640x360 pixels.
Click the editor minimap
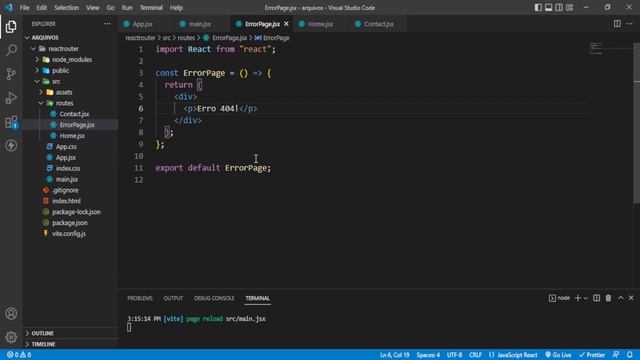pyautogui.click(x=610, y=49)
